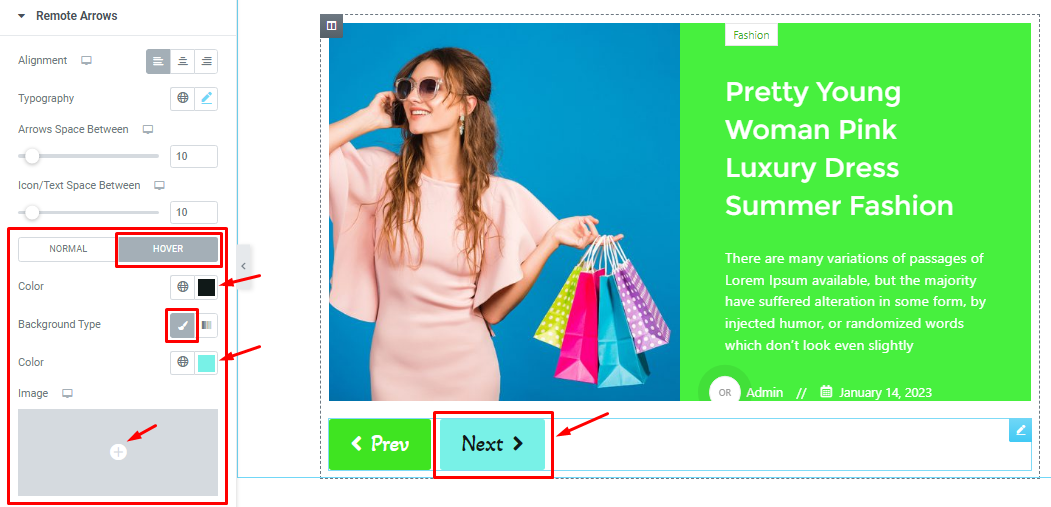
Task: Switch to the Normal state tab
Action: 68,249
